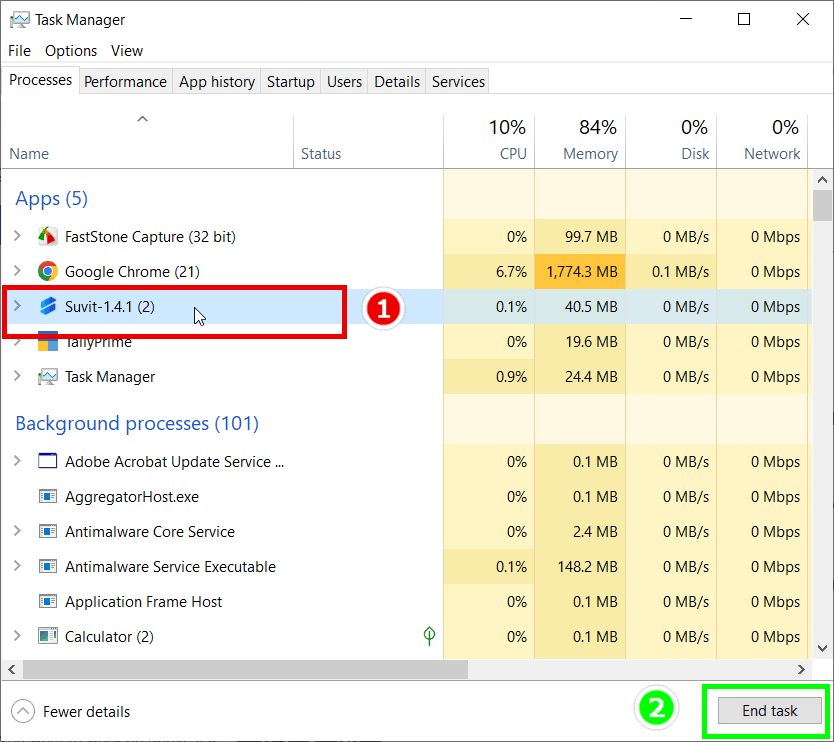The height and width of the screenshot is (742, 834).
Task: Click the Fewer details circle arrow icon
Action: [x=23, y=711]
